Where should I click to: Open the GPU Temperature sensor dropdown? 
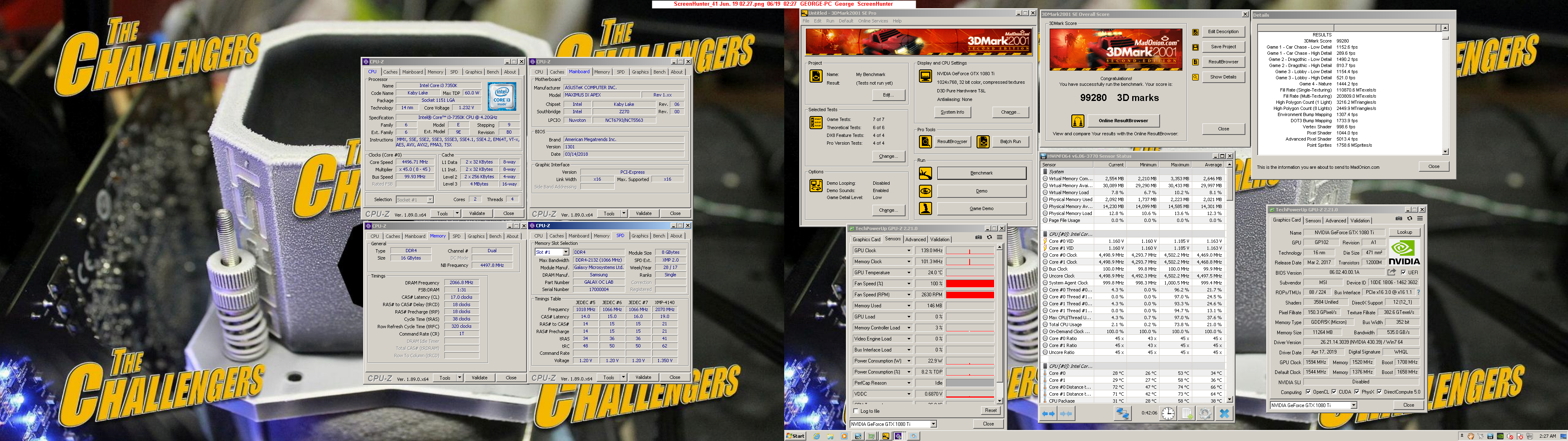tap(909, 272)
